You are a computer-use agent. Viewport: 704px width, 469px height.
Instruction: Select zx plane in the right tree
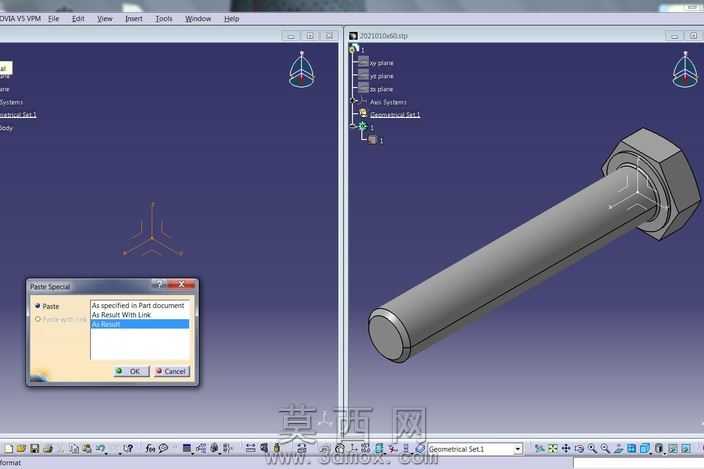381,89
